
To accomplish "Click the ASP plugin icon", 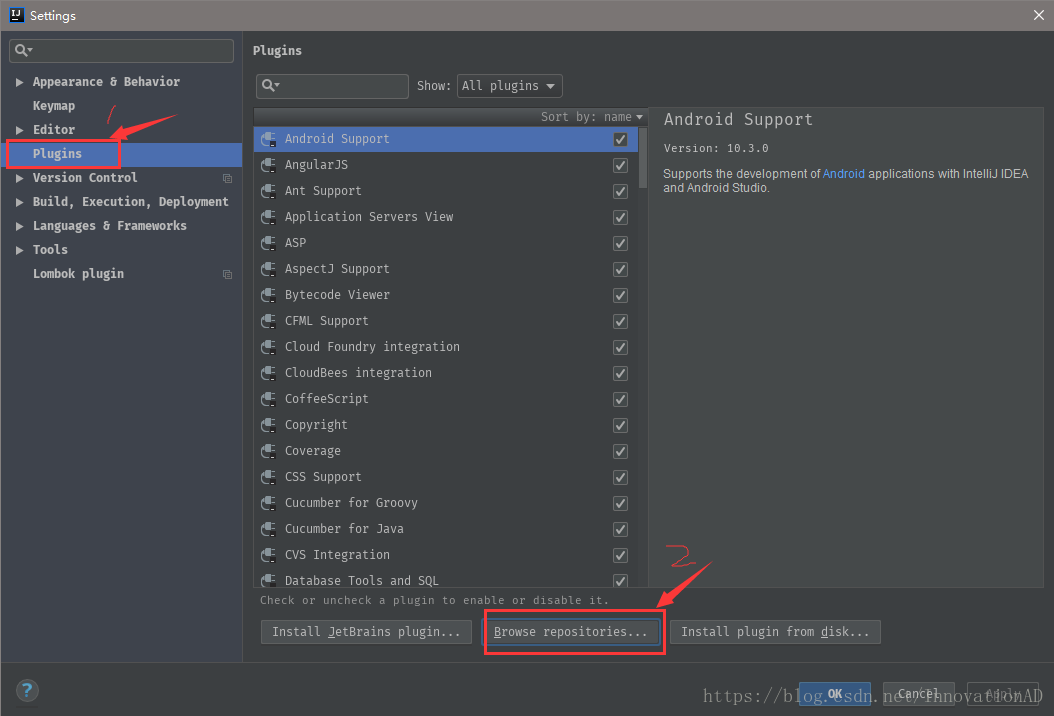I will click(x=268, y=243).
